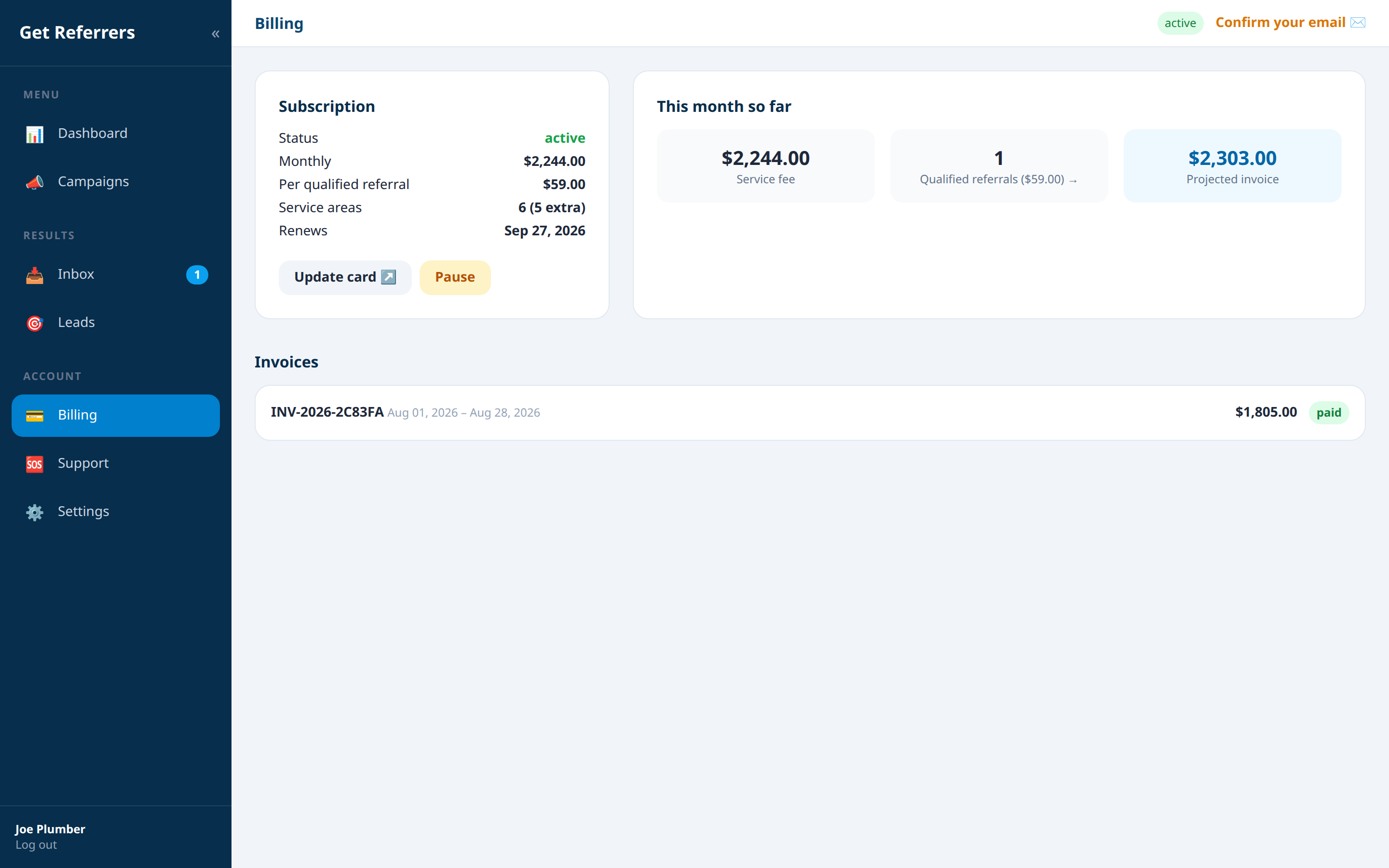Click the envelope icon beside Confirm your email
1389x868 pixels.
point(1358,22)
